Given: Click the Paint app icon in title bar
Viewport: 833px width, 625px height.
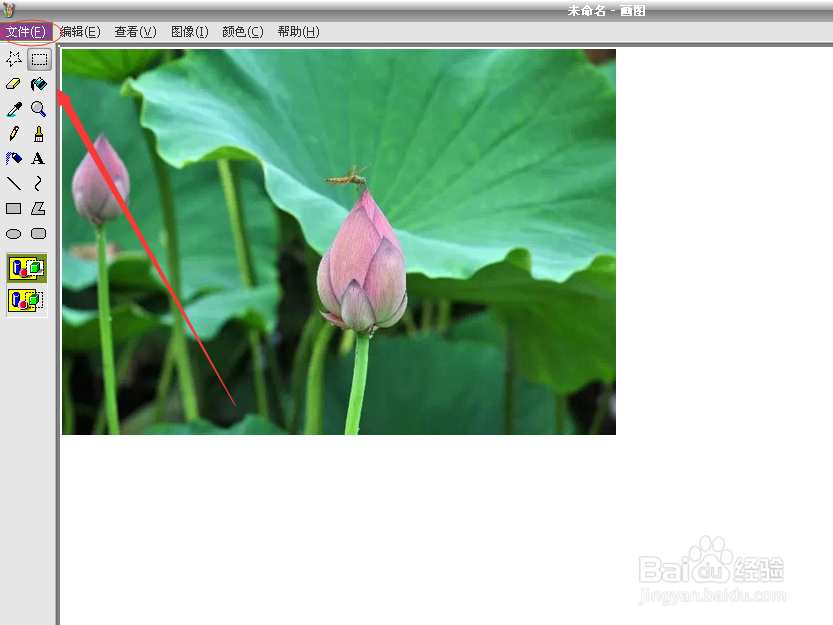Looking at the screenshot, I should (8, 9).
